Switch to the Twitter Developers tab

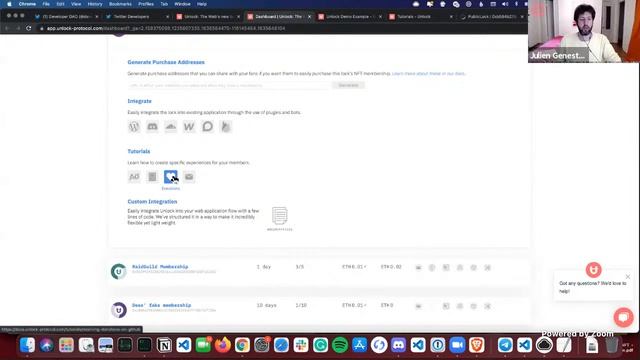(x=137, y=17)
